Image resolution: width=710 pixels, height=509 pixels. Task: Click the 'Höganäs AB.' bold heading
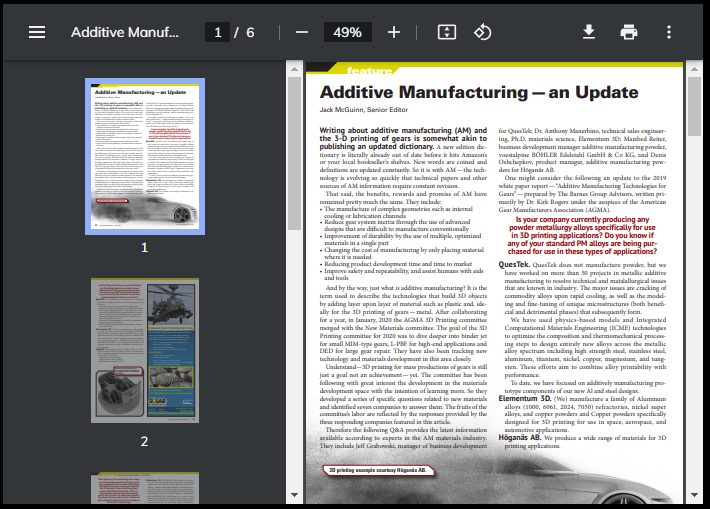click(520, 437)
